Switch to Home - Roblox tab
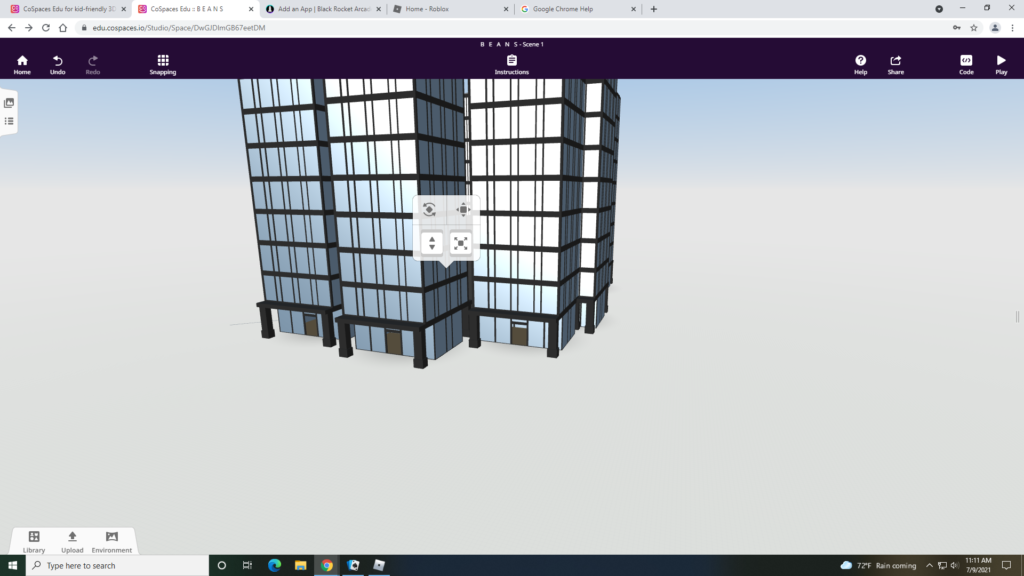The image size is (1024, 576). (x=449, y=9)
